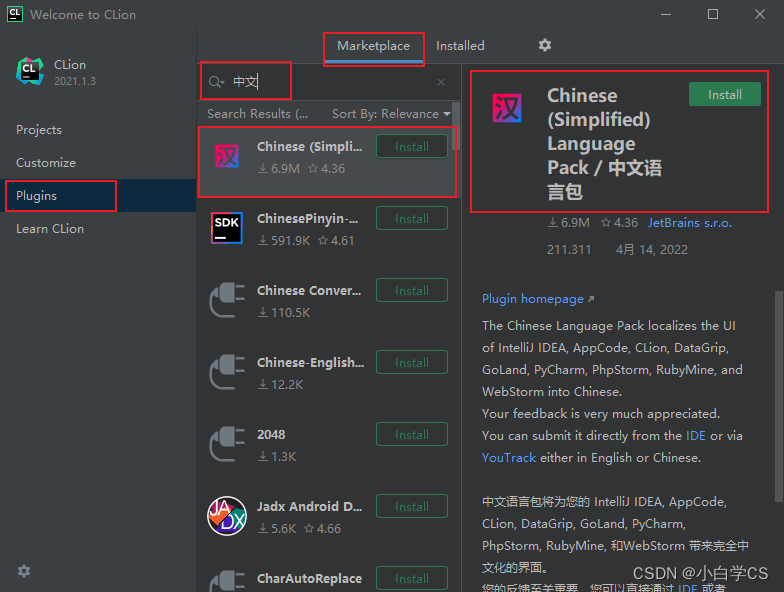Click the Jadx Android Decompiler icon
784x592 pixels.
(x=227, y=516)
